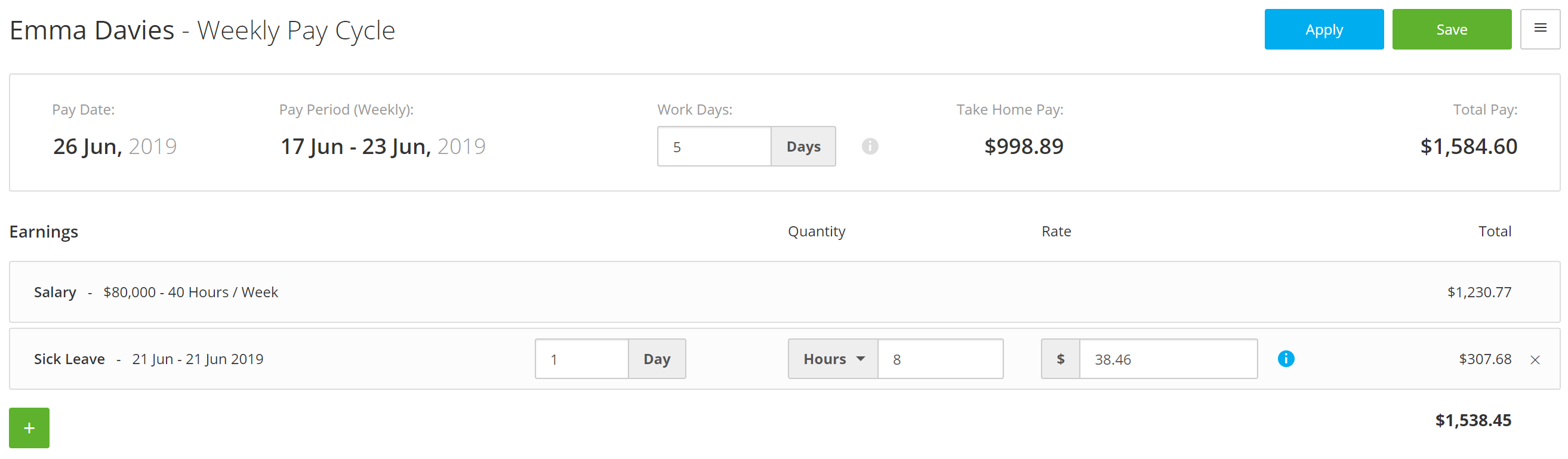Click the Sick Leave row label

69,359
